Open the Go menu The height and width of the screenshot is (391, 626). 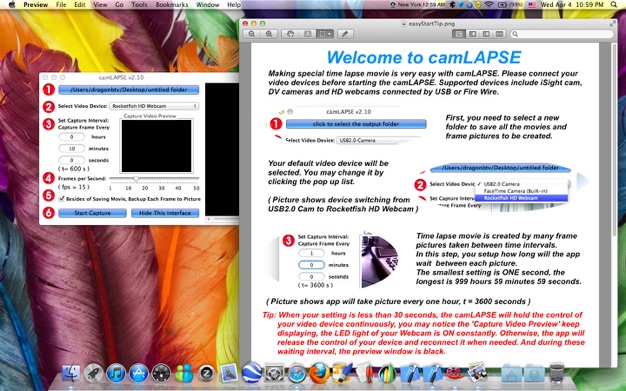pos(119,5)
